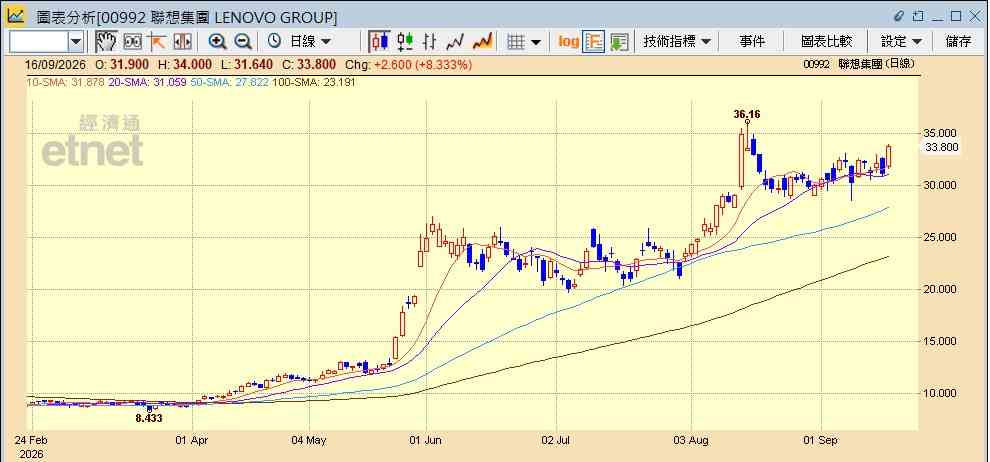Click the 00992 聯想集團 (日線) chart label

point(859,64)
